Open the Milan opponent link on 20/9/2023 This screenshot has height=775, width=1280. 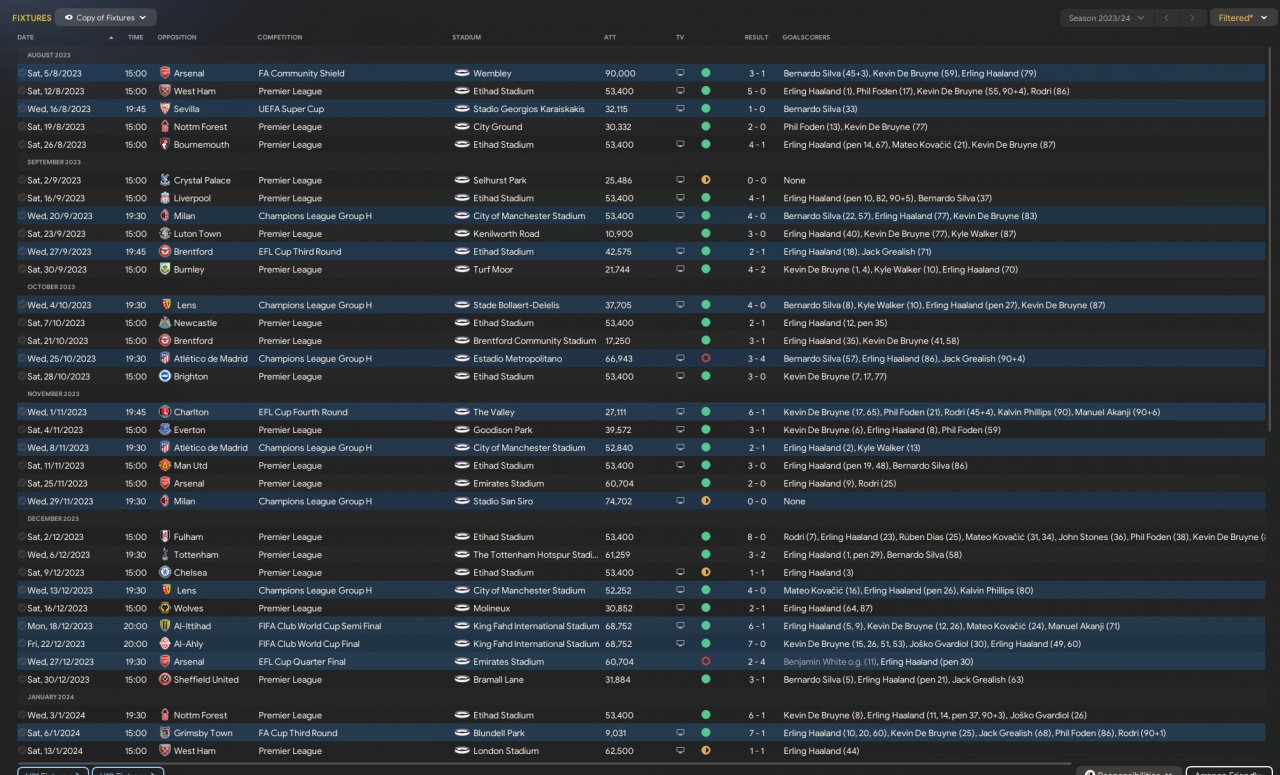[184, 216]
